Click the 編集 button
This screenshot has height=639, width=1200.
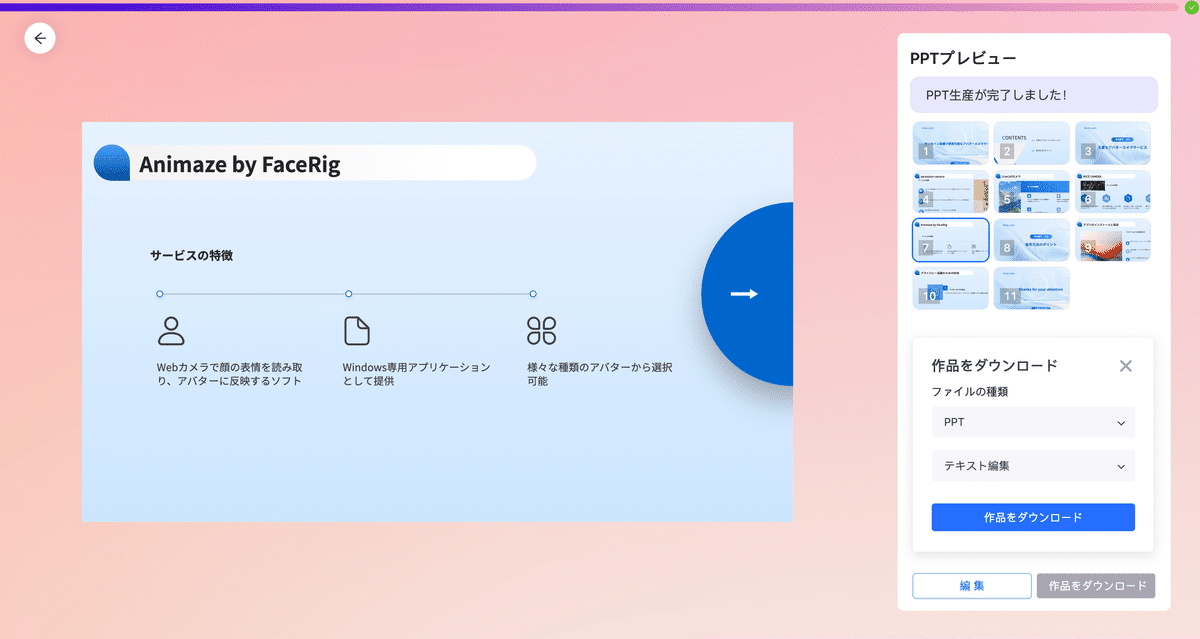(x=972, y=586)
